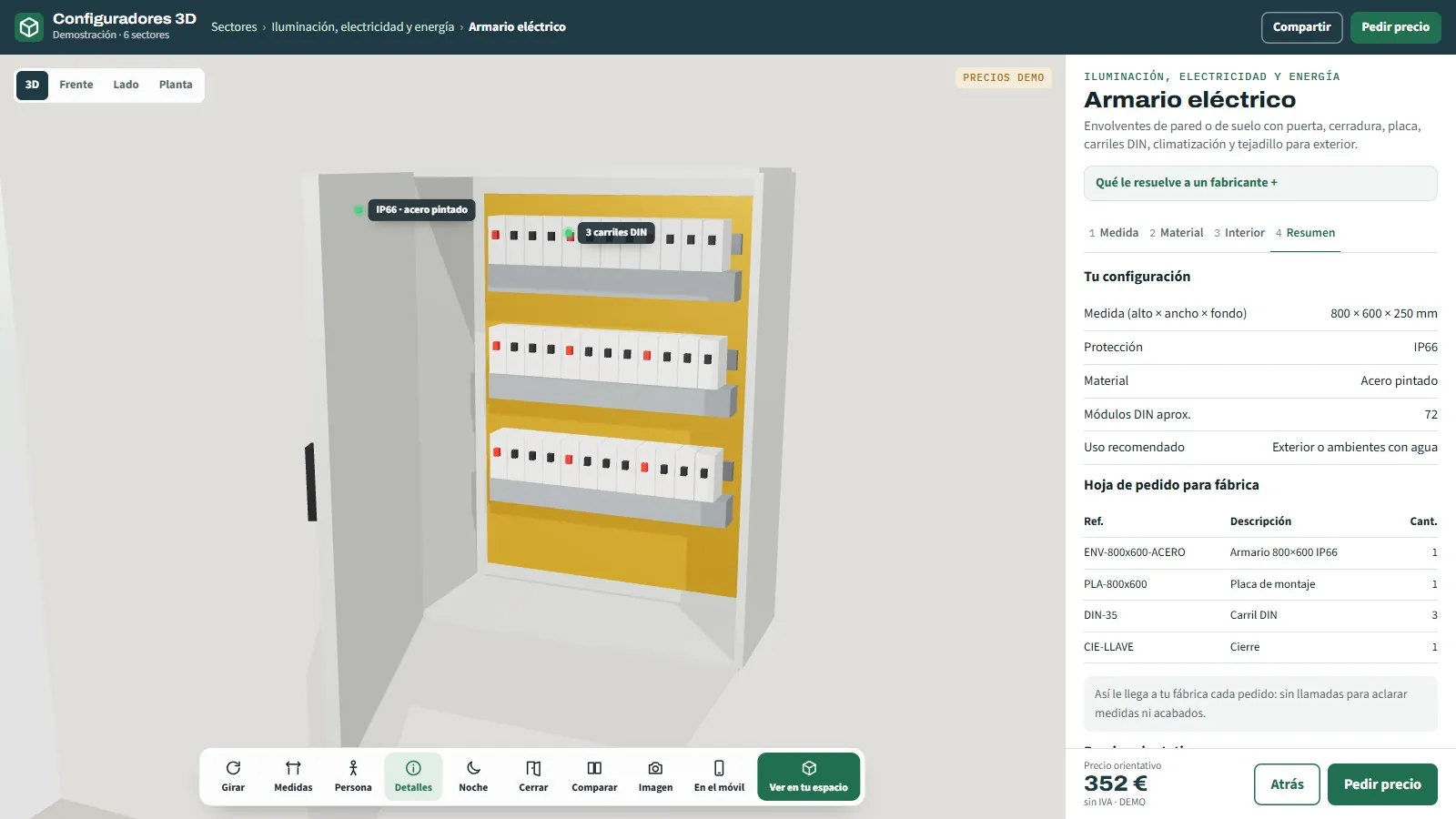Switch to Noche night mode

click(473, 776)
